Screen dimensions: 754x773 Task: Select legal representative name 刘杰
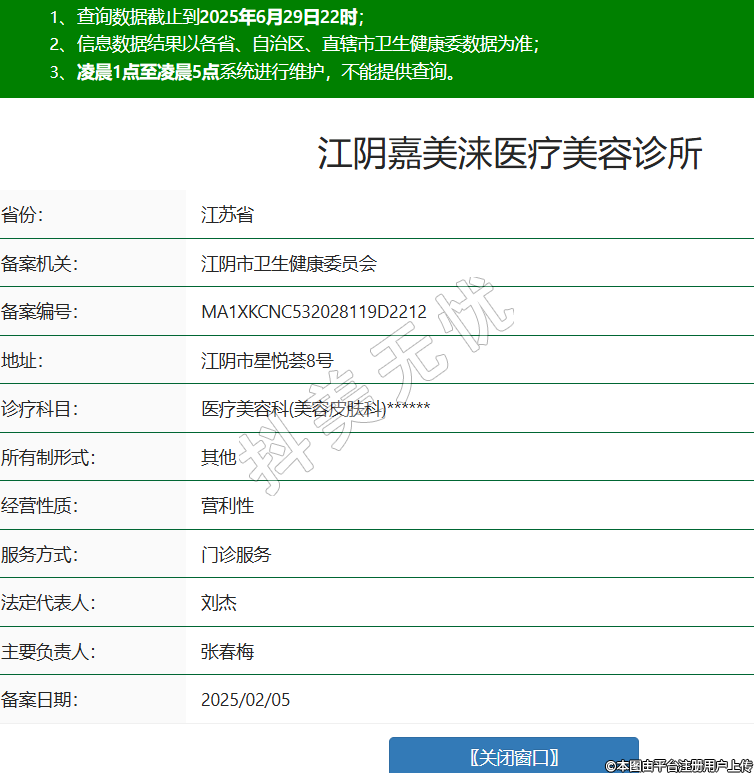point(219,603)
